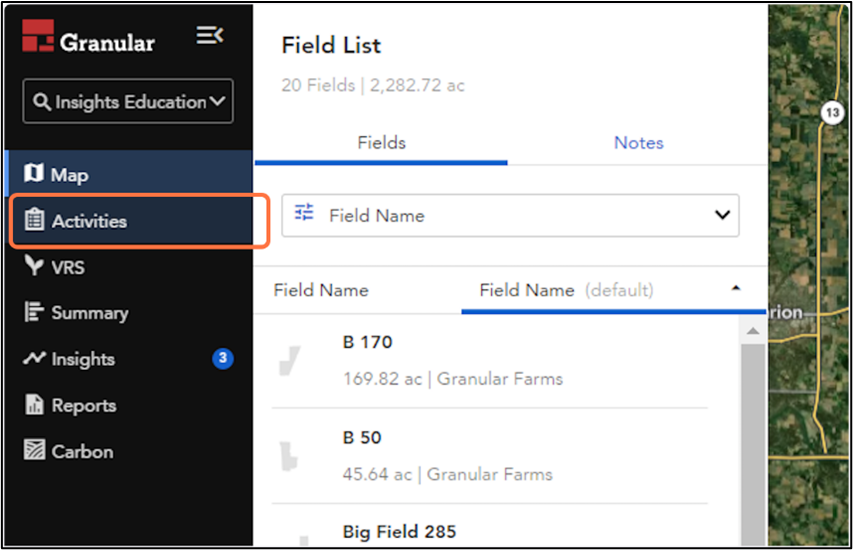This screenshot has width=853, height=550.
Task: Click route 13 marker on map
Action: [832, 113]
